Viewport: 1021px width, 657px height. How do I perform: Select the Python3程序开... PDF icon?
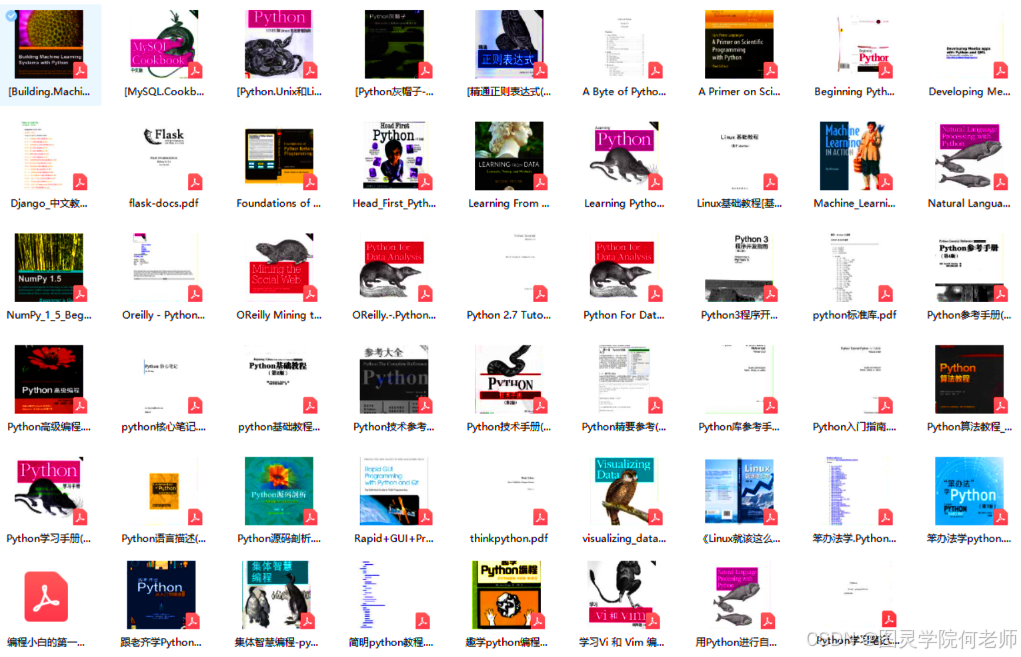(x=740, y=268)
